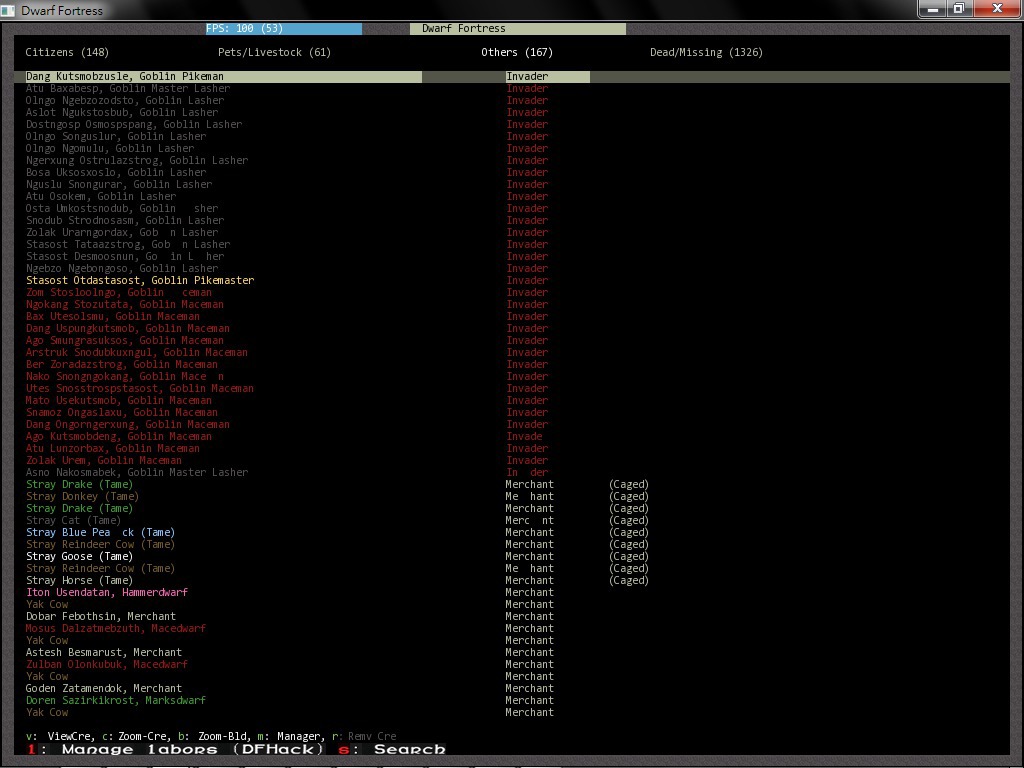Click Snodub Strodnosasm, Goblin Lasher
Image resolution: width=1024 pixels, height=768 pixels.
coord(125,220)
